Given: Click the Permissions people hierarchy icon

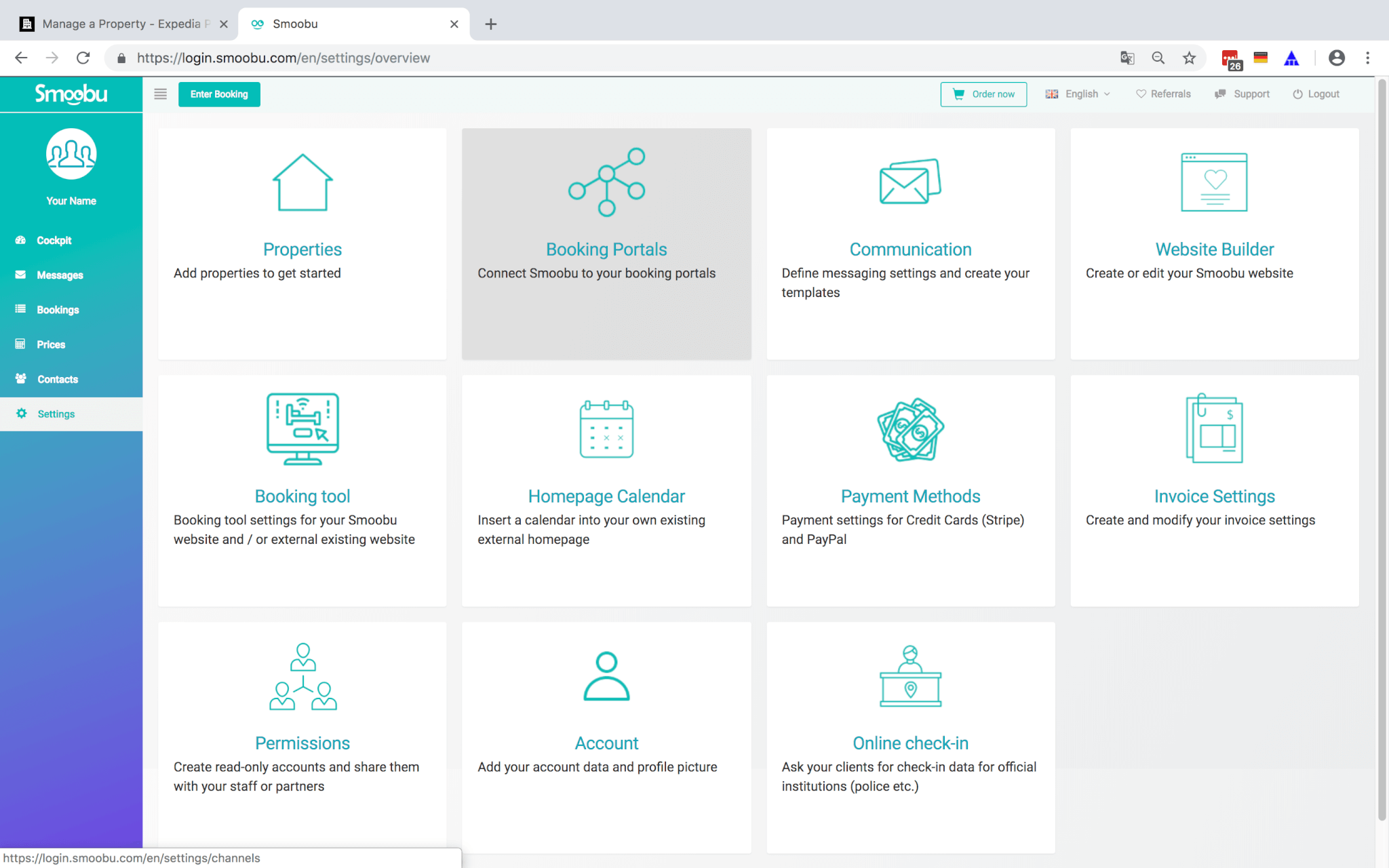Looking at the screenshot, I should 302,676.
